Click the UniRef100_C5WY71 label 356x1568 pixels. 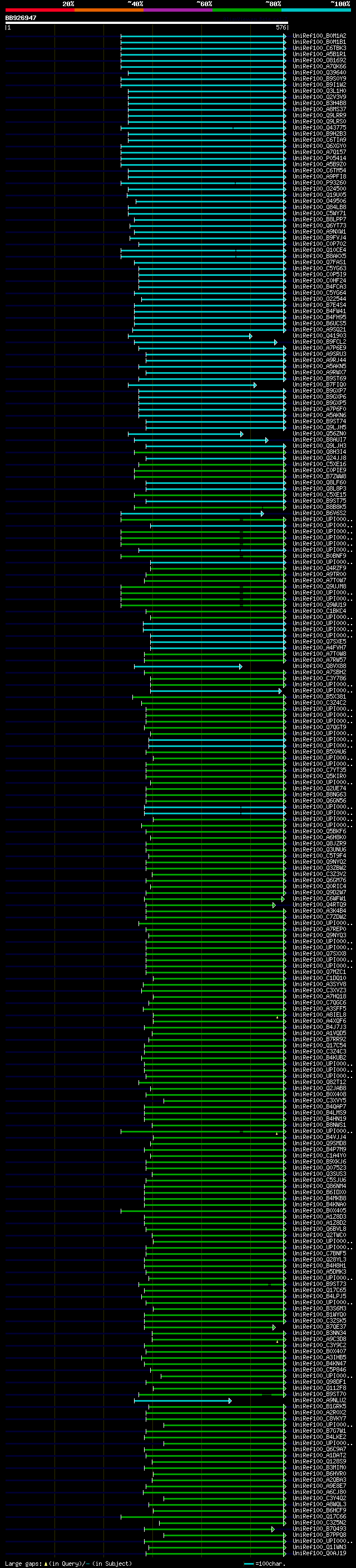(319, 214)
